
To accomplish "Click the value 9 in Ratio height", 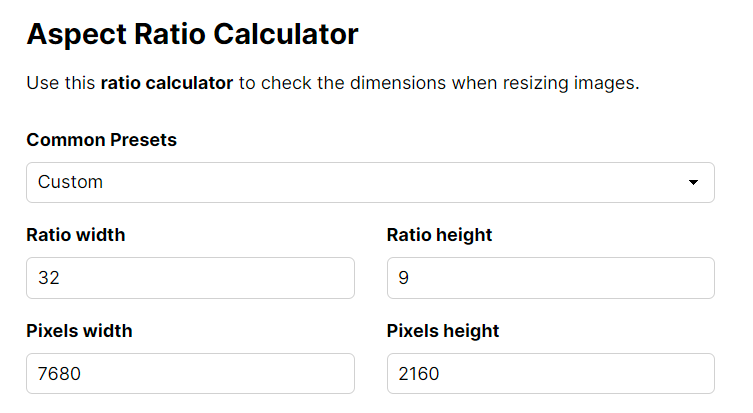I will pyautogui.click(x=403, y=278).
